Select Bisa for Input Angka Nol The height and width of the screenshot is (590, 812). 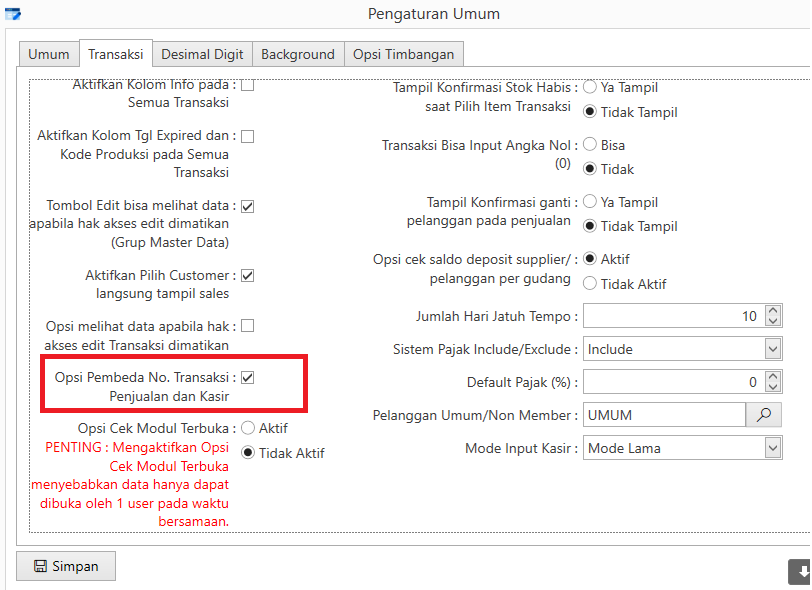590,145
